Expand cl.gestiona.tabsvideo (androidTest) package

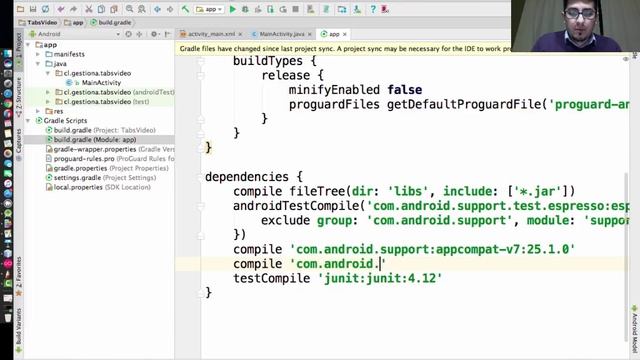[48, 92]
